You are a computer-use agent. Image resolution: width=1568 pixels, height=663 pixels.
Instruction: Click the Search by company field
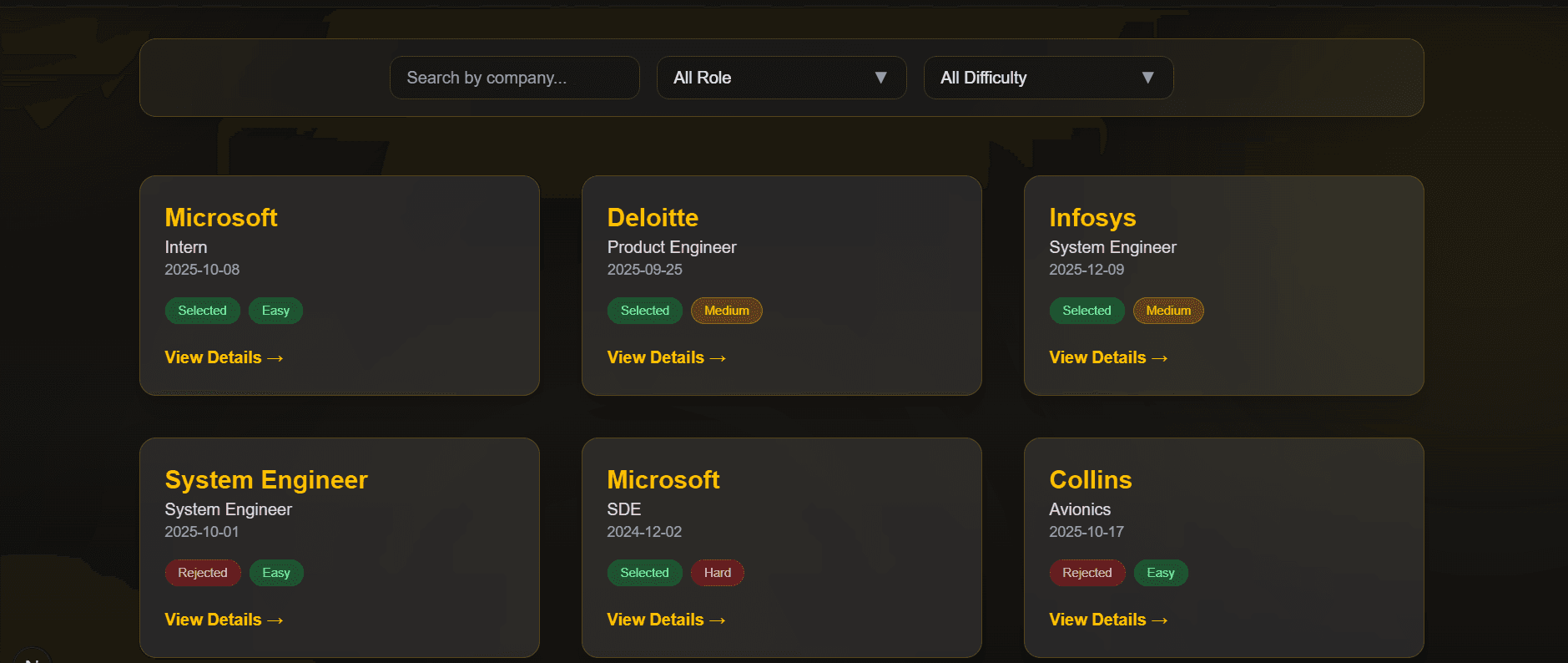click(x=514, y=78)
